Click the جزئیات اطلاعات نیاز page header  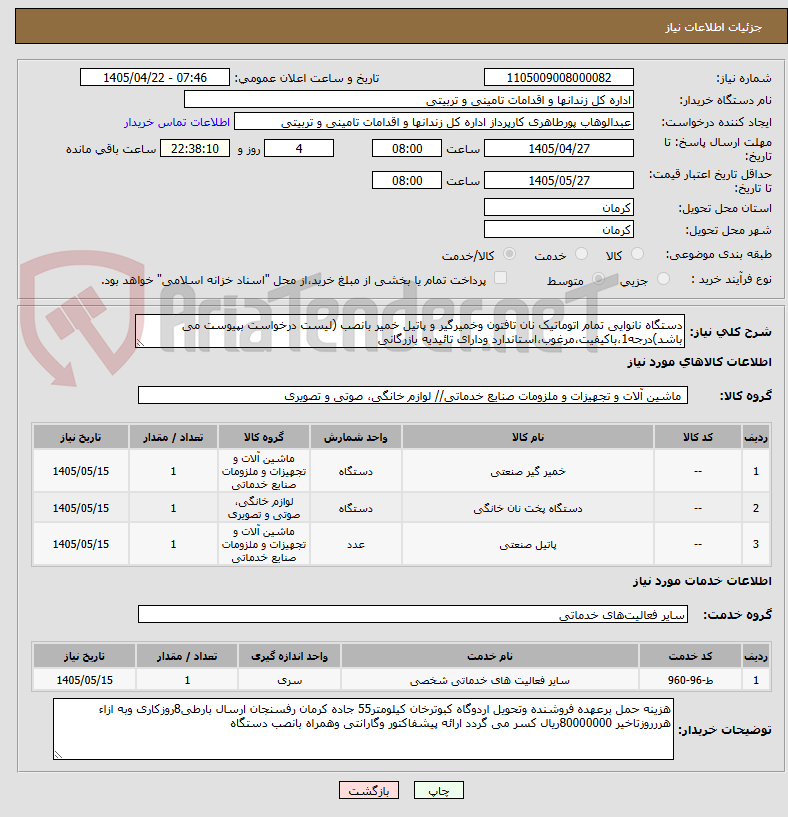point(713,27)
